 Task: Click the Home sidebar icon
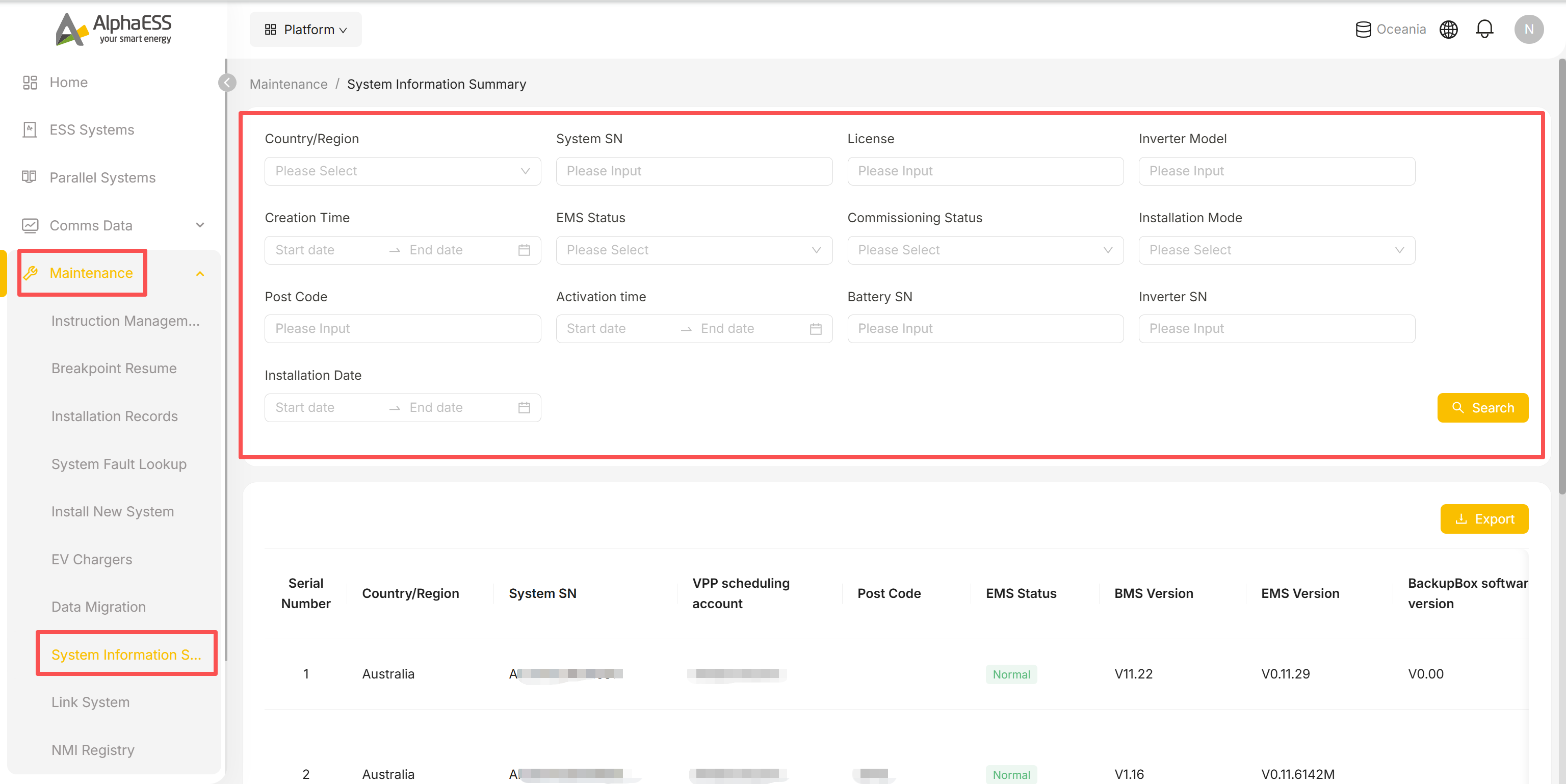30,82
